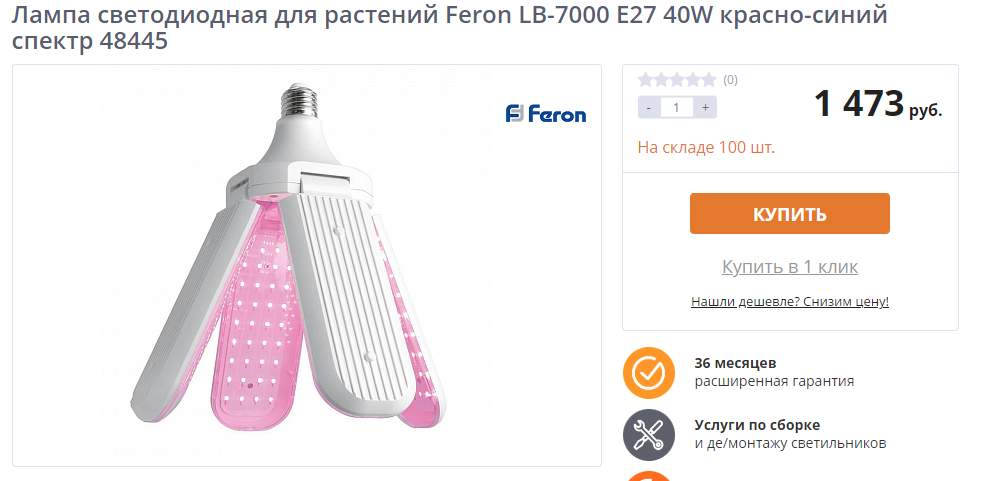Screen dimensions: 993x481
Task: Follow the Нашли дешевле? Снизим цену! link
Action: (790, 301)
